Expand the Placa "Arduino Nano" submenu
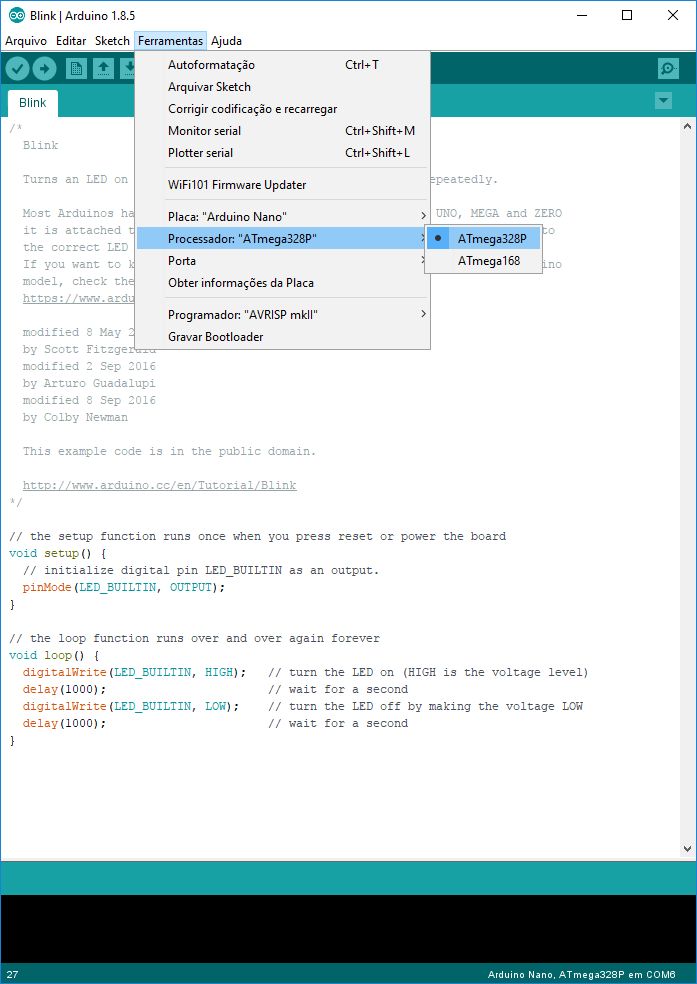This screenshot has width=697, height=984. tap(283, 217)
